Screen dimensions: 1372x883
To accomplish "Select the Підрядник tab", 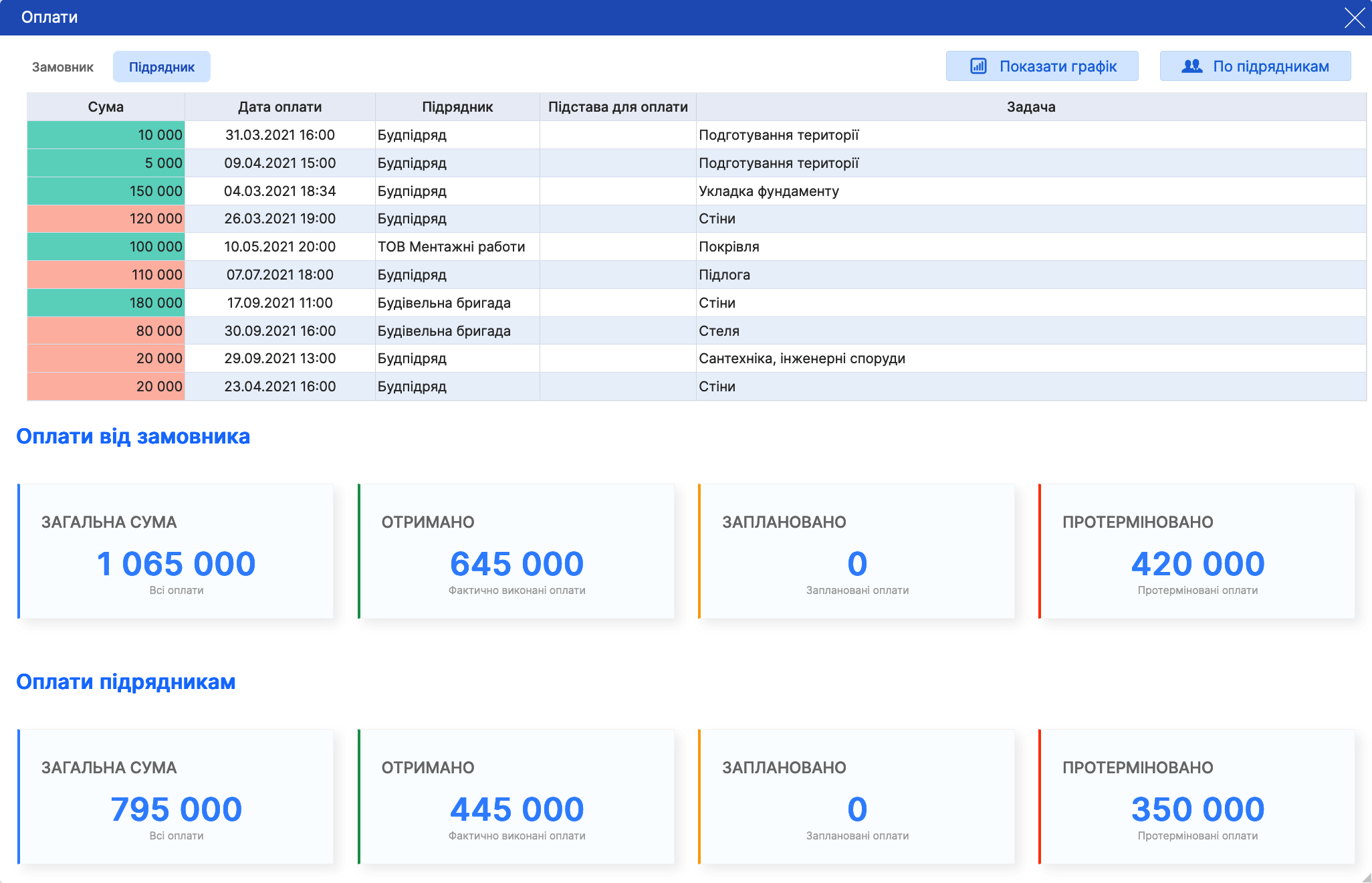I will pos(162,67).
